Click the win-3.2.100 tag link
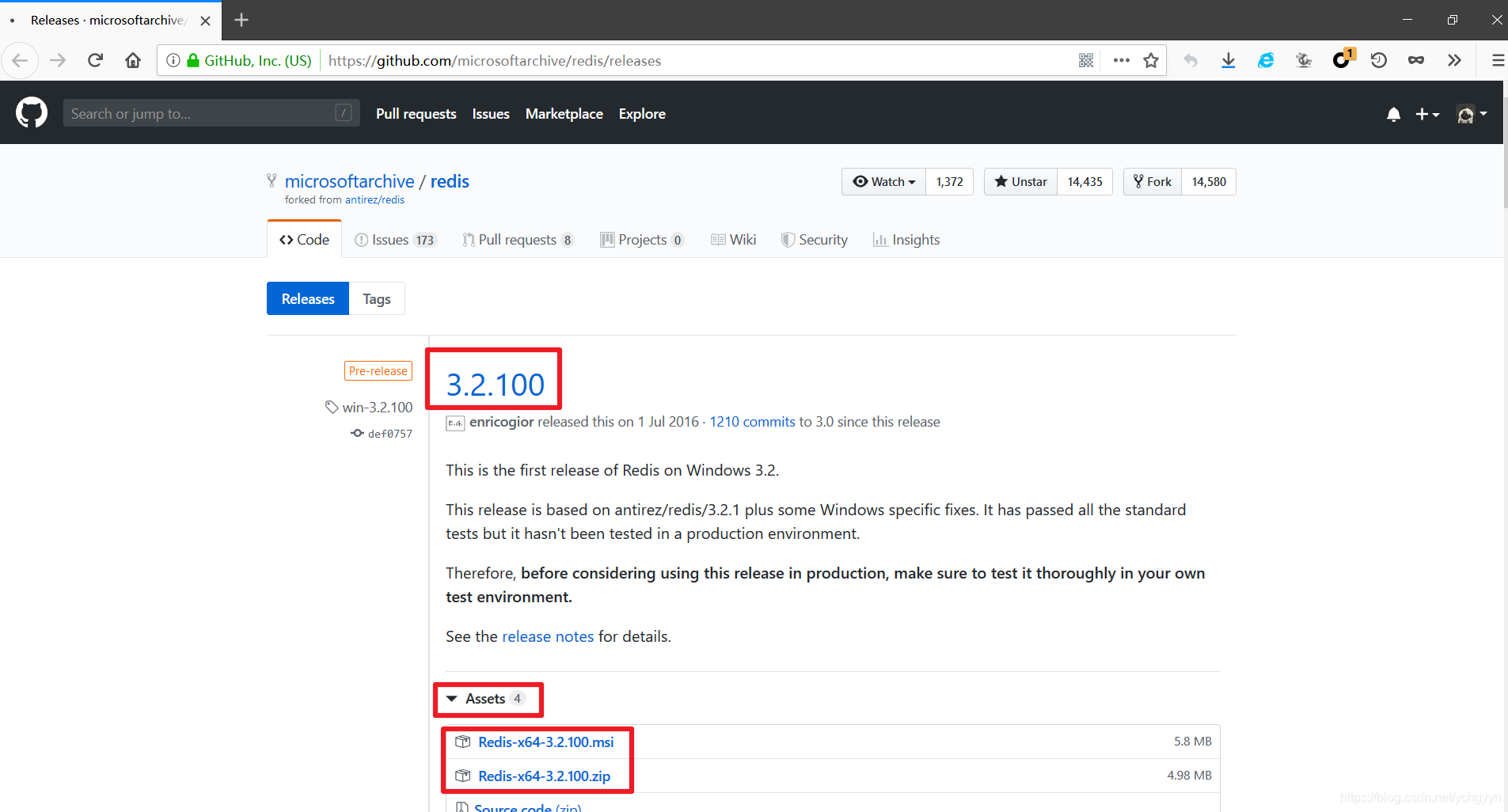This screenshot has width=1508, height=812. point(369,408)
